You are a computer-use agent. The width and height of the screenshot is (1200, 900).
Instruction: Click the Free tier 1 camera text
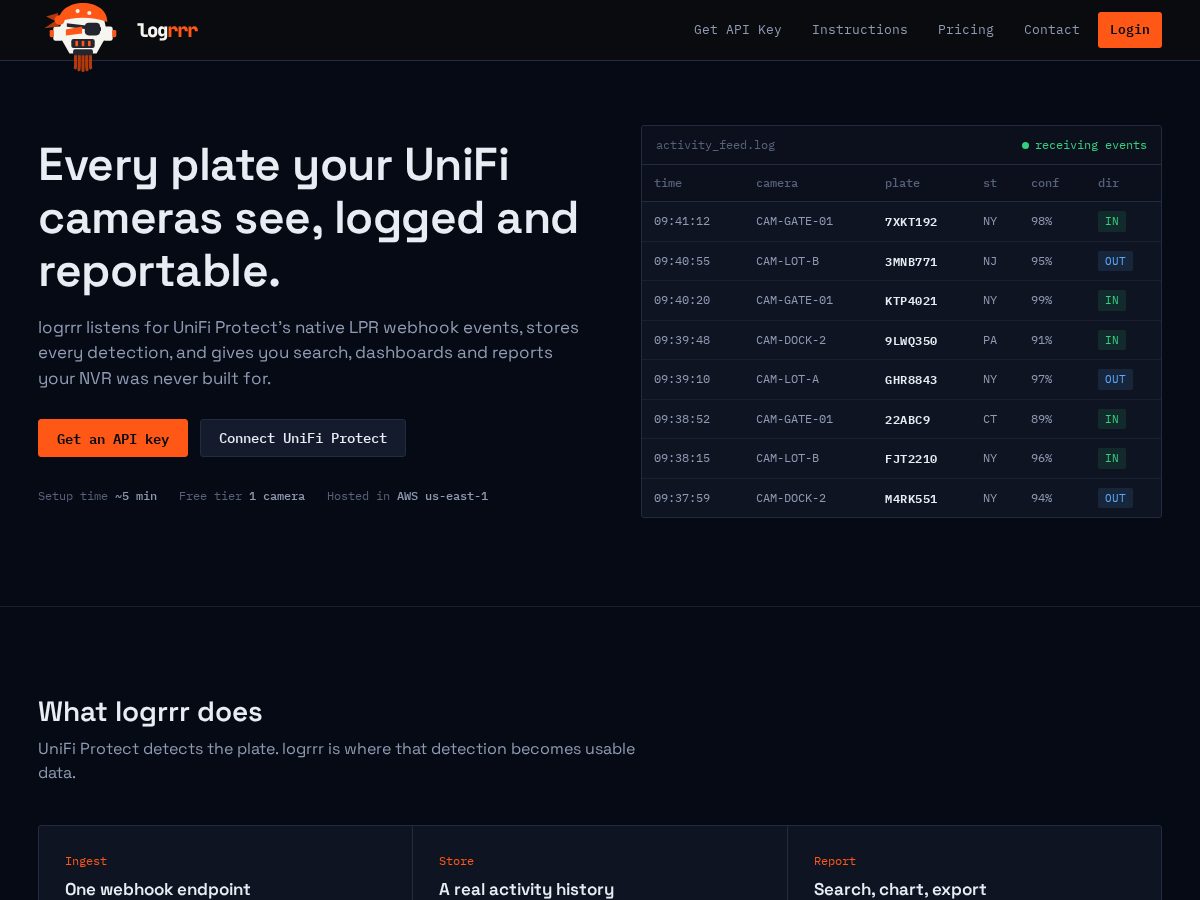click(242, 496)
